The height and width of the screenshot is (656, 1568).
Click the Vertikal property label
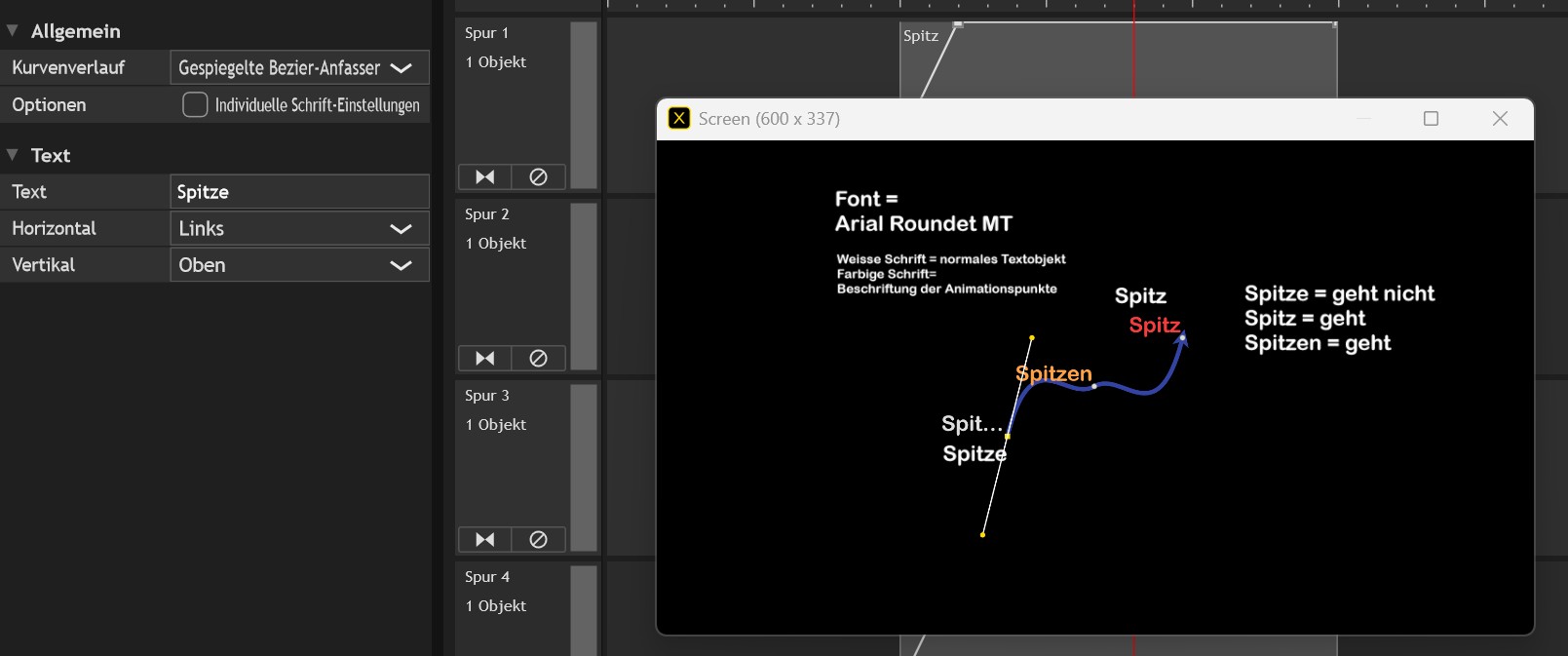[x=43, y=265]
